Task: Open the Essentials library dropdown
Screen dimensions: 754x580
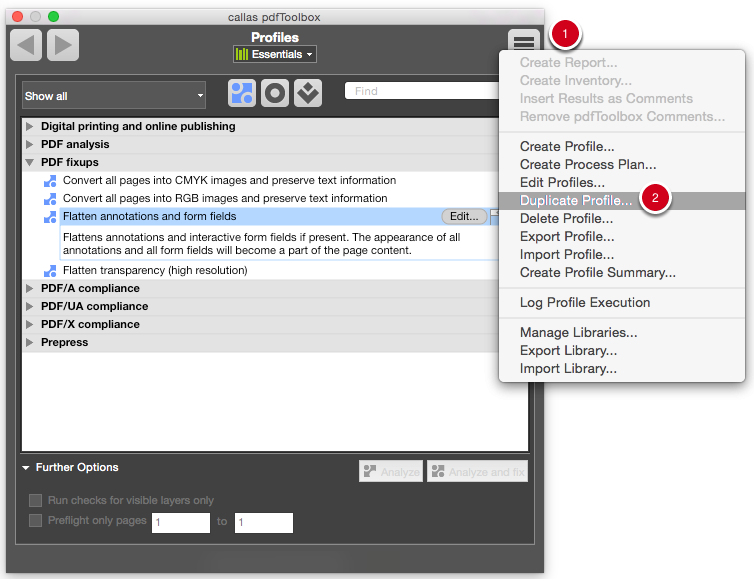Action: [x=275, y=54]
